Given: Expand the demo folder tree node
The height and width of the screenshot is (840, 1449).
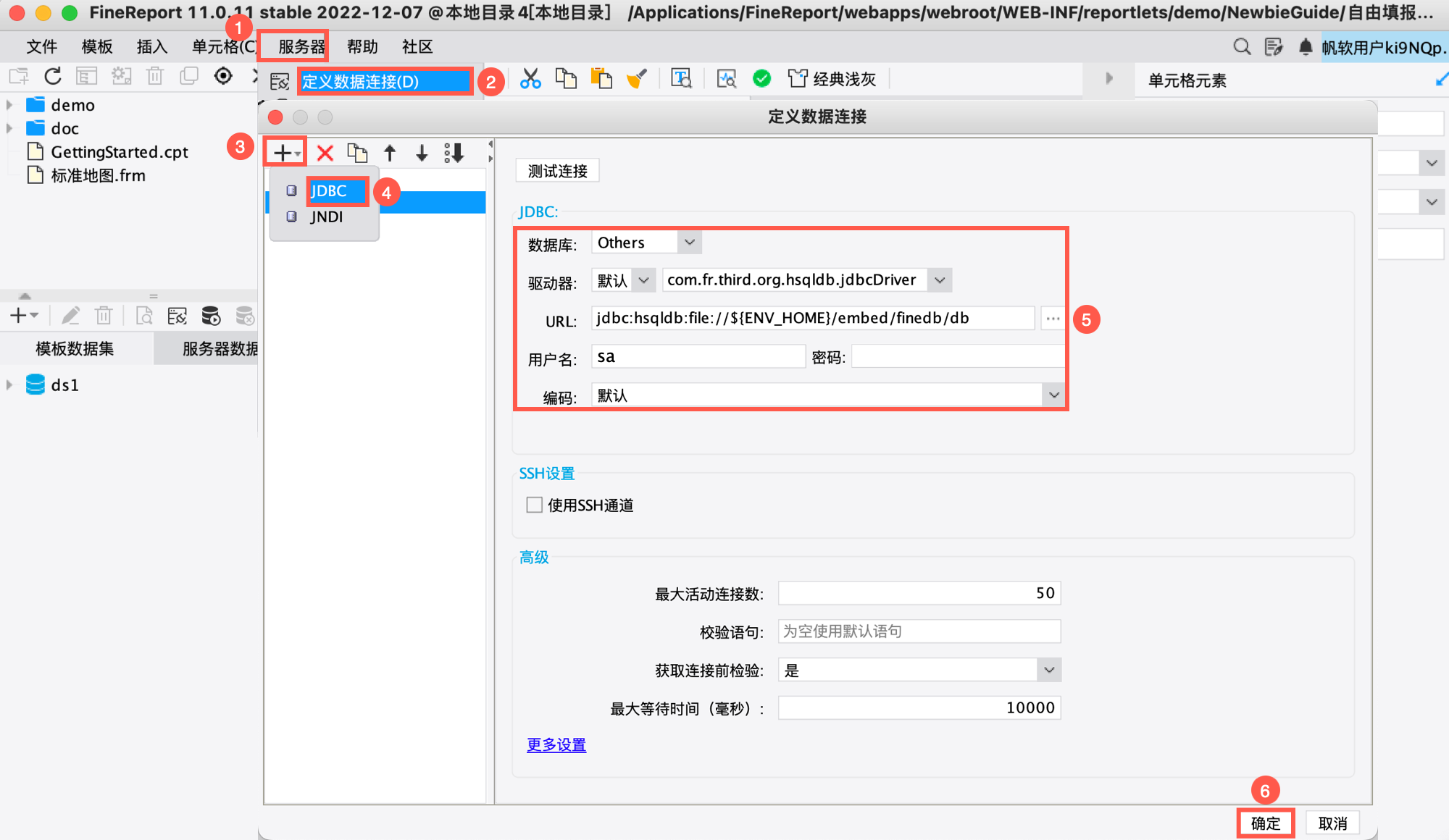Looking at the screenshot, I should [9, 105].
